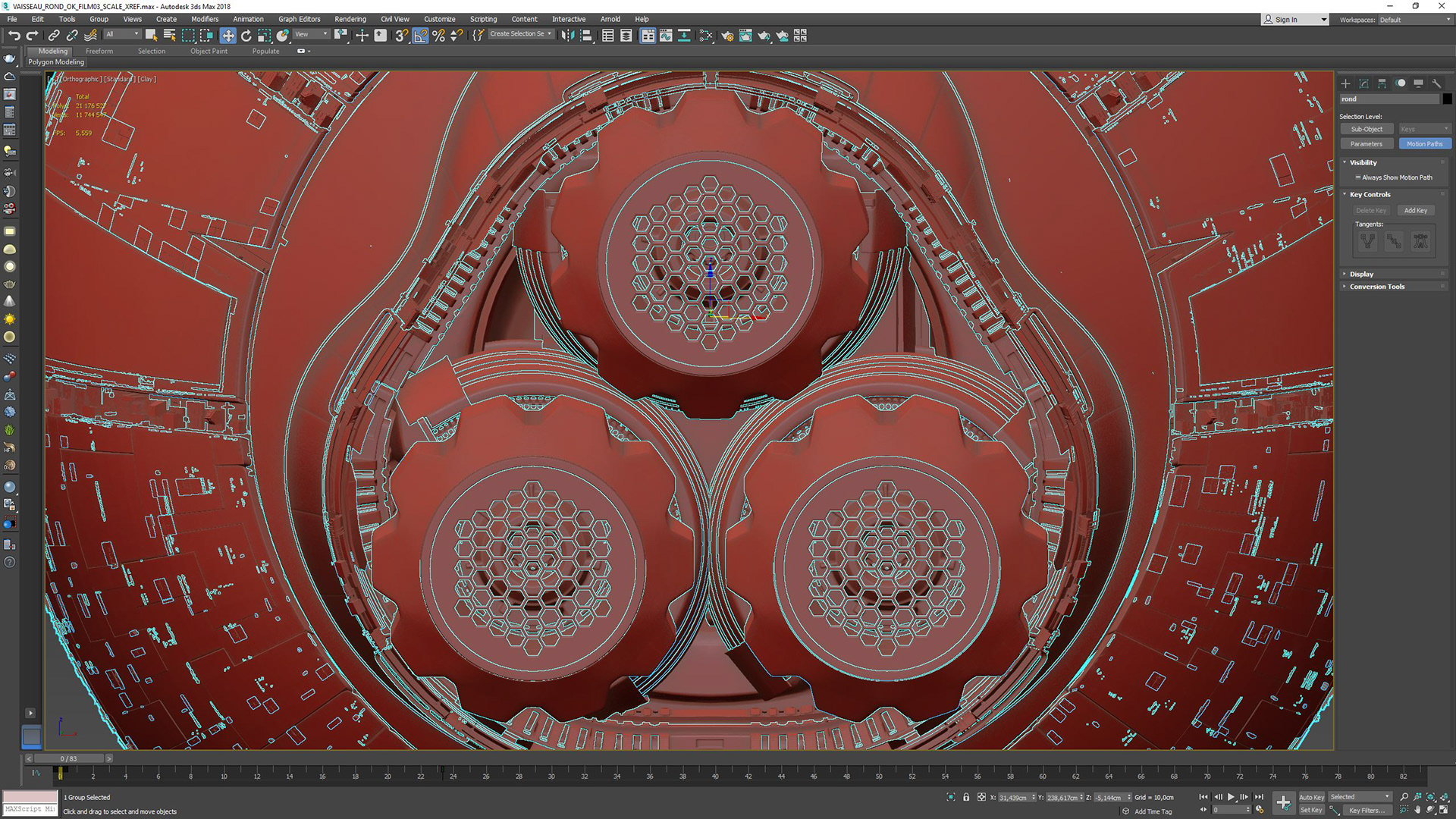The height and width of the screenshot is (819, 1456).
Task: Open the selection filter All dropdown
Action: tap(122, 34)
